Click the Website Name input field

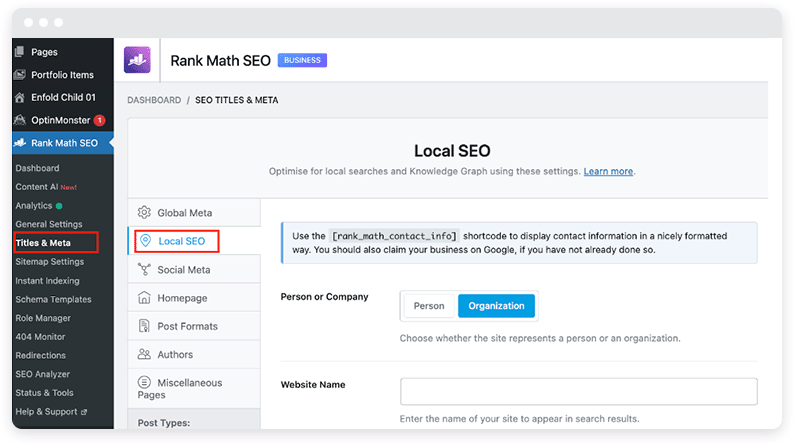click(579, 391)
